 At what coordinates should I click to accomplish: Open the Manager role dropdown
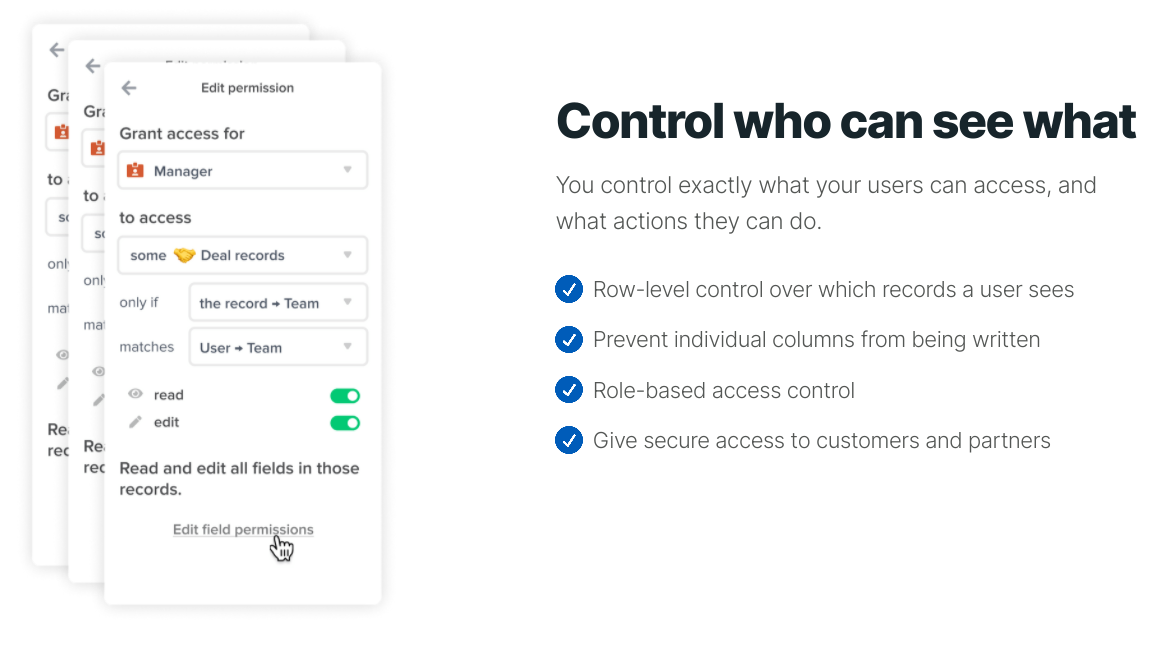point(242,170)
